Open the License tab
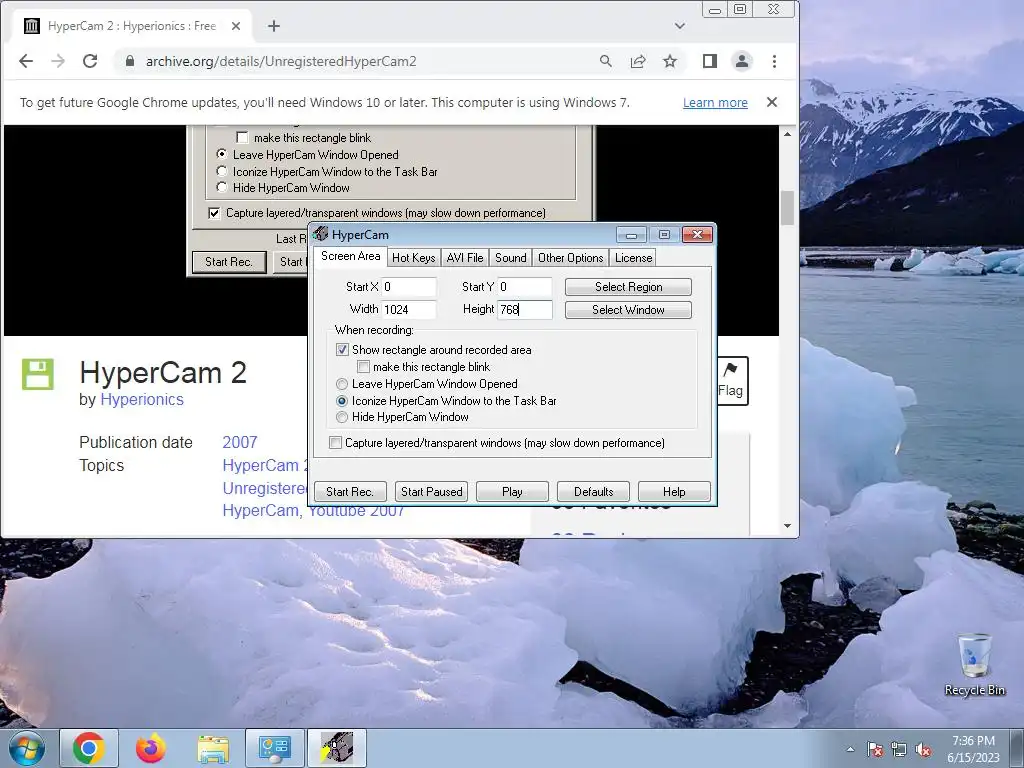The width and height of the screenshot is (1024, 768). point(633,258)
